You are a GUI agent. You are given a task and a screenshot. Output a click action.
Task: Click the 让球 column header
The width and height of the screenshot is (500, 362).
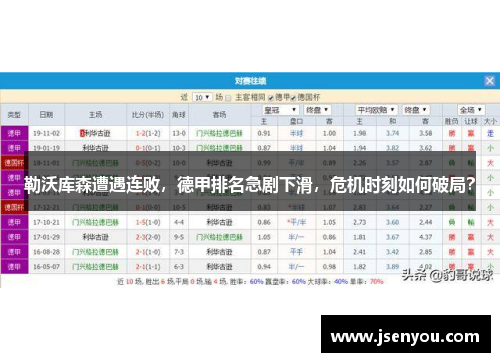(471, 121)
